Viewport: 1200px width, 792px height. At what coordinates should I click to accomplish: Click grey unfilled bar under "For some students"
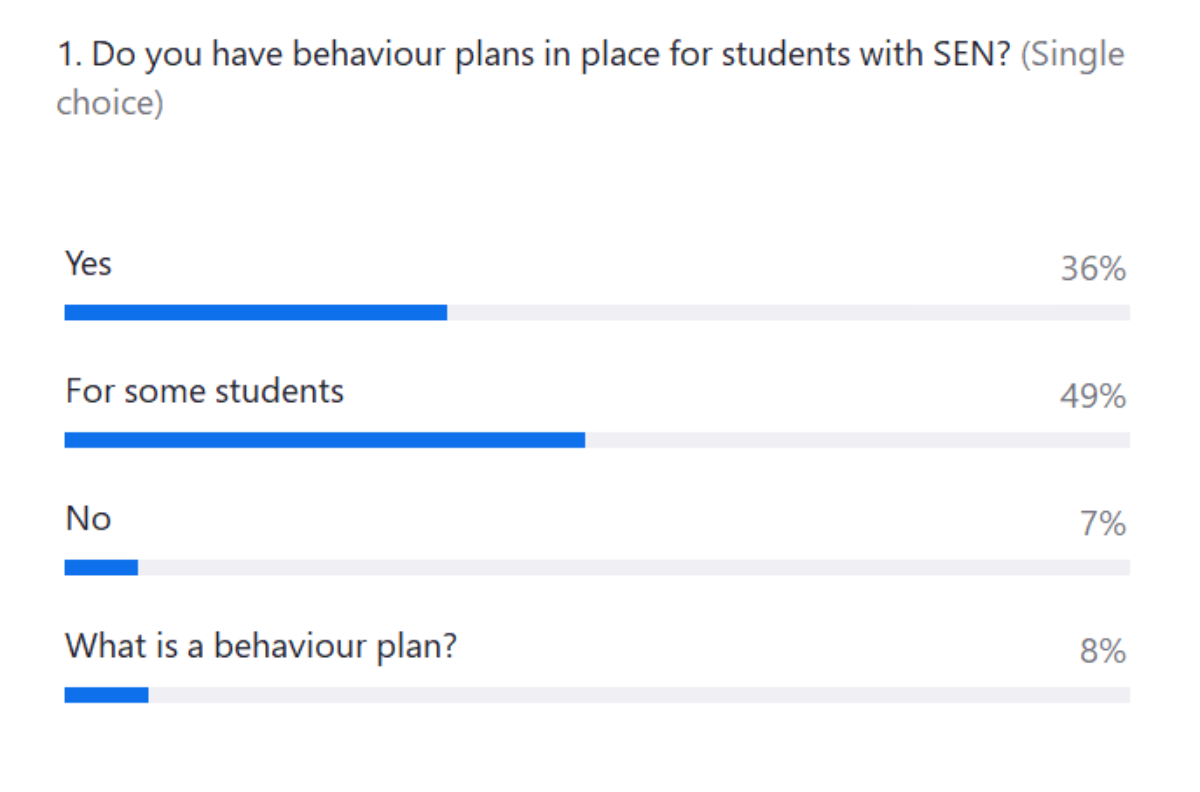857,440
